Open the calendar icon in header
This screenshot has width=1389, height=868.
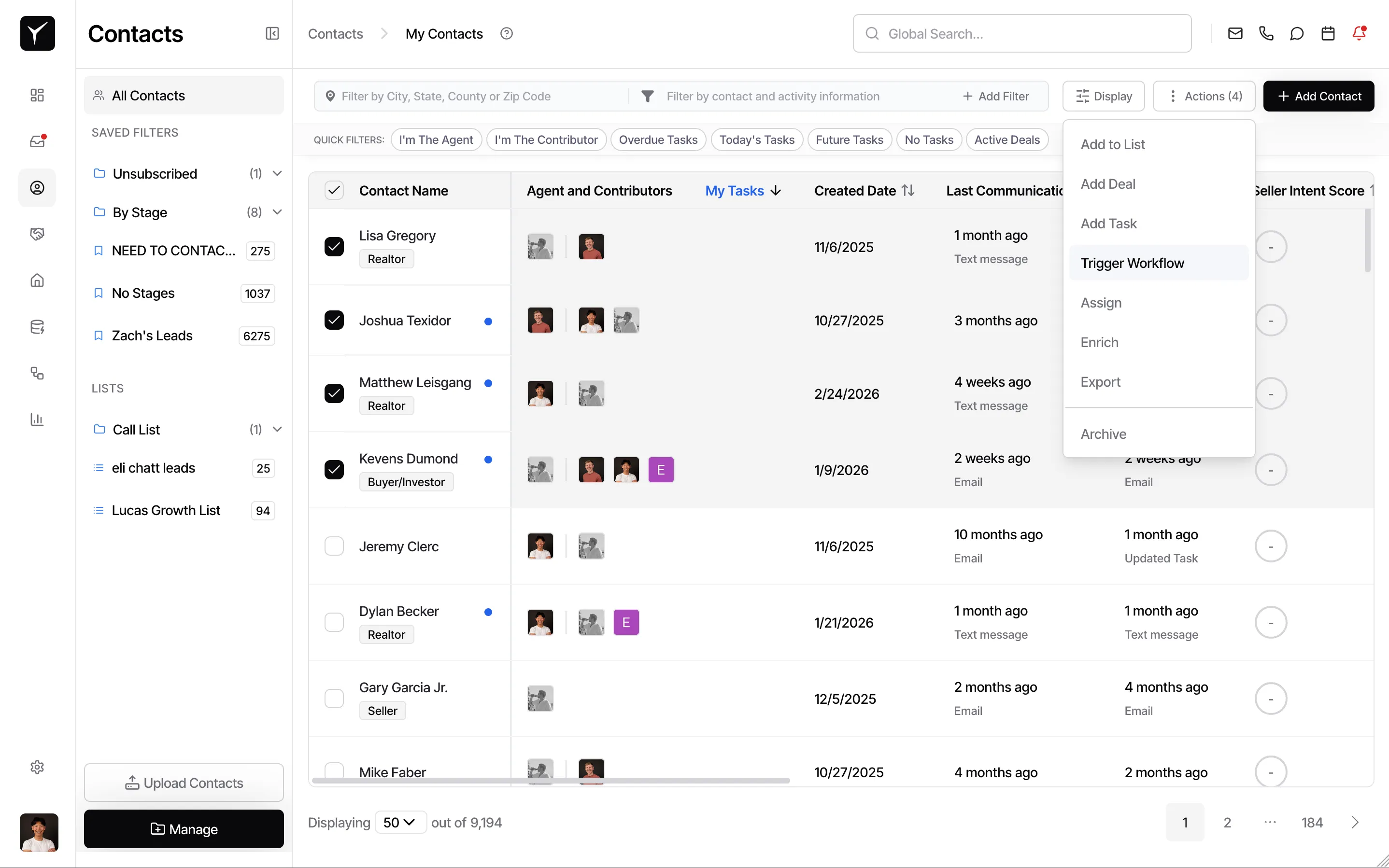click(1328, 33)
